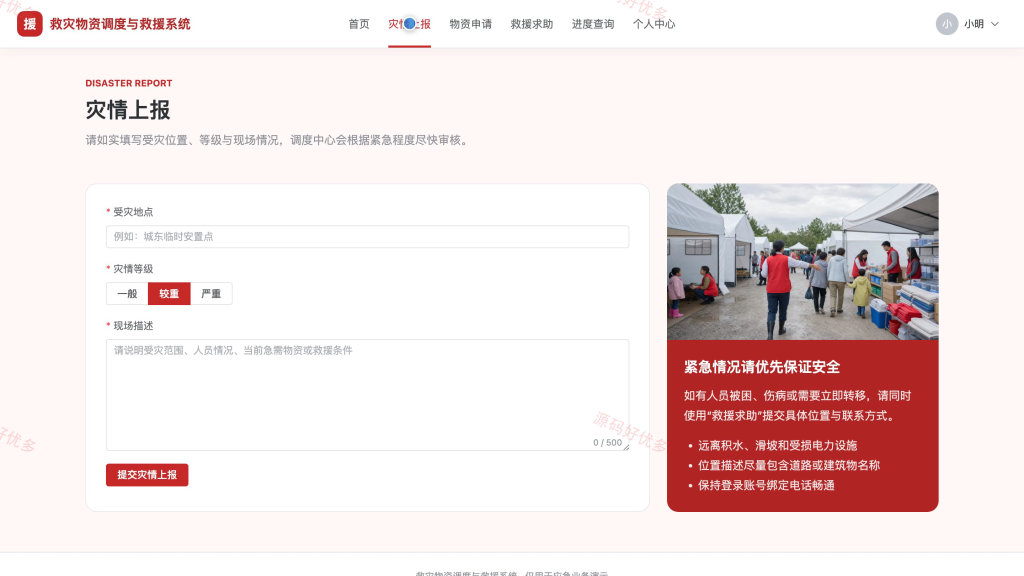
Task: Submit with 提交灾情上报 button
Action: (147, 475)
